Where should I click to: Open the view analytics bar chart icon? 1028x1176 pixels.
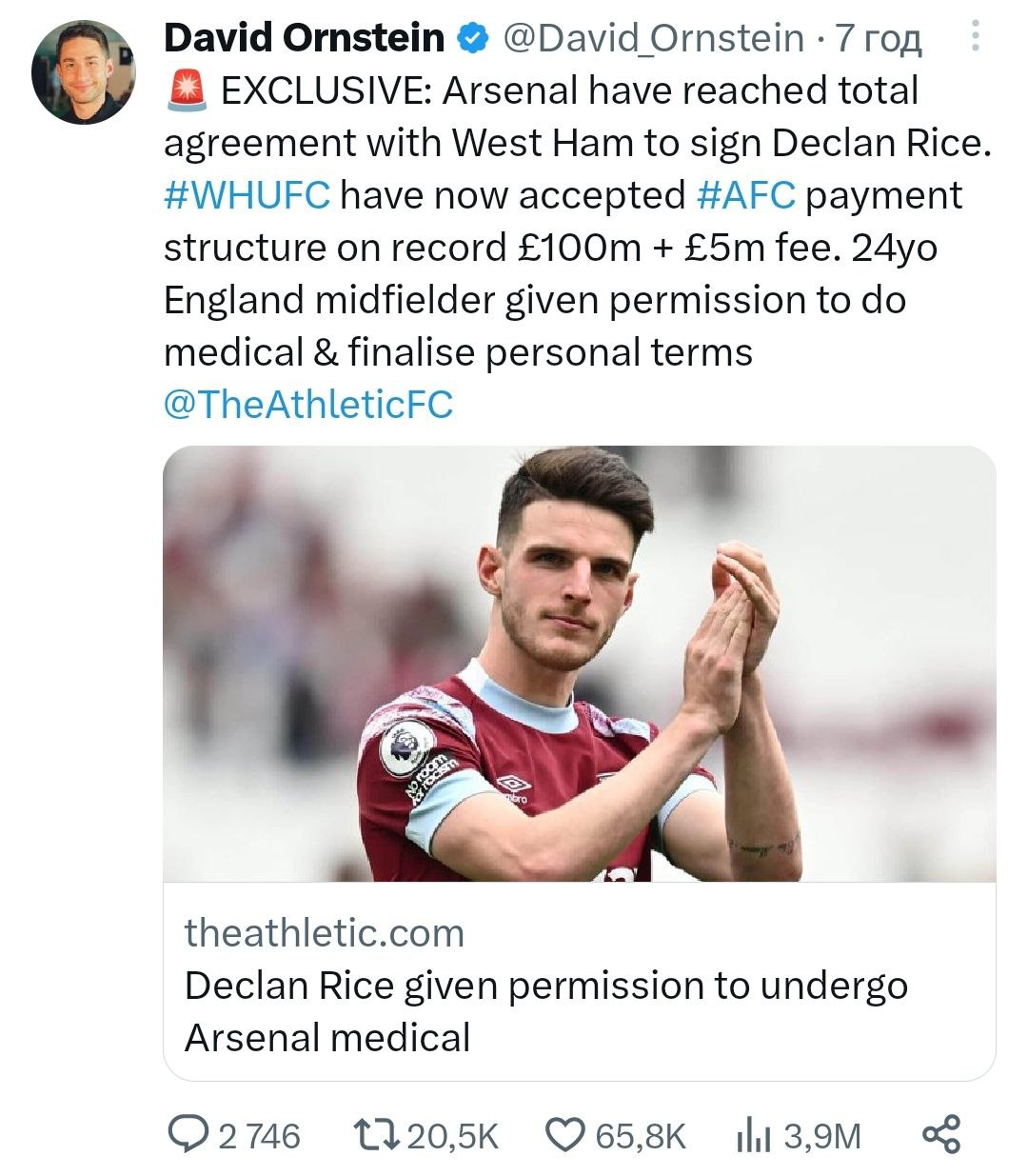[753, 1134]
